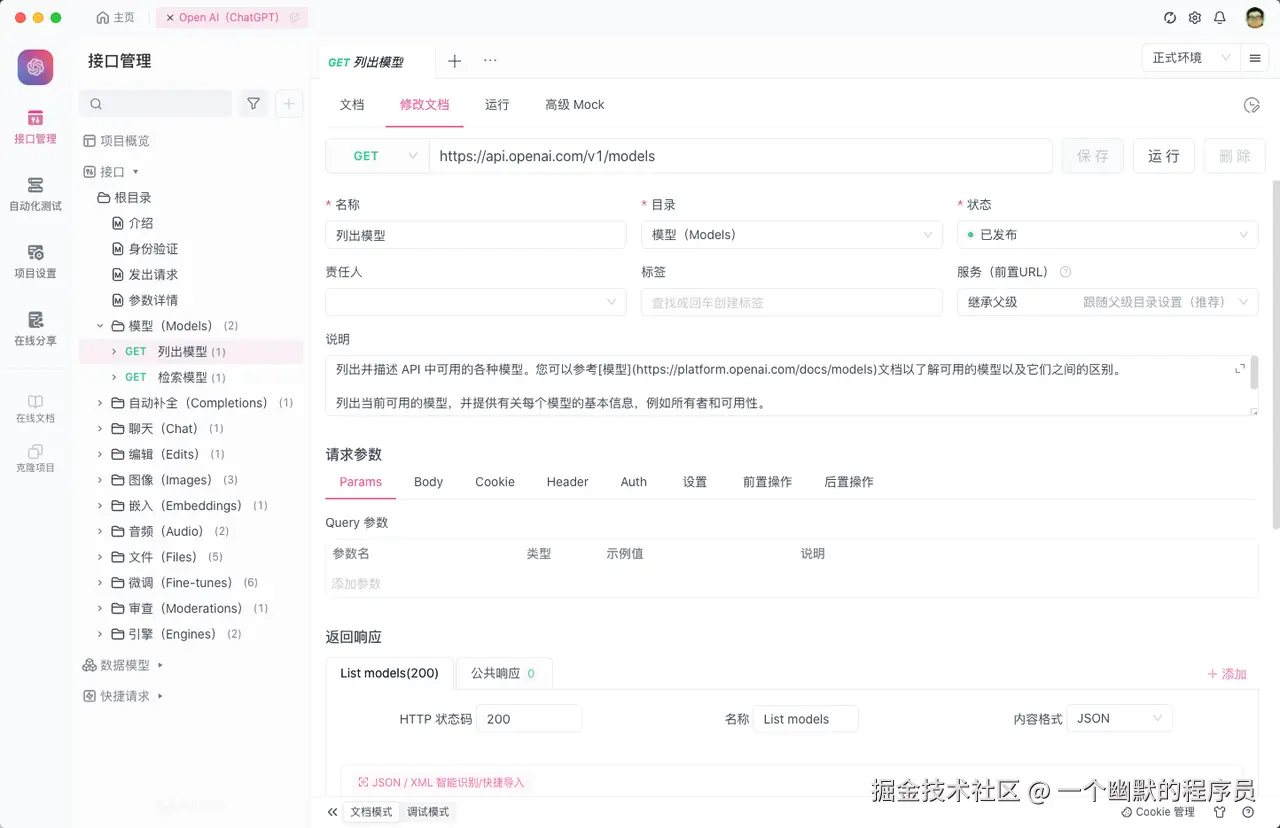Image resolution: width=1280 pixels, height=828 pixels.
Task: Expand the 快捷请求 section
Action: (x=161, y=696)
